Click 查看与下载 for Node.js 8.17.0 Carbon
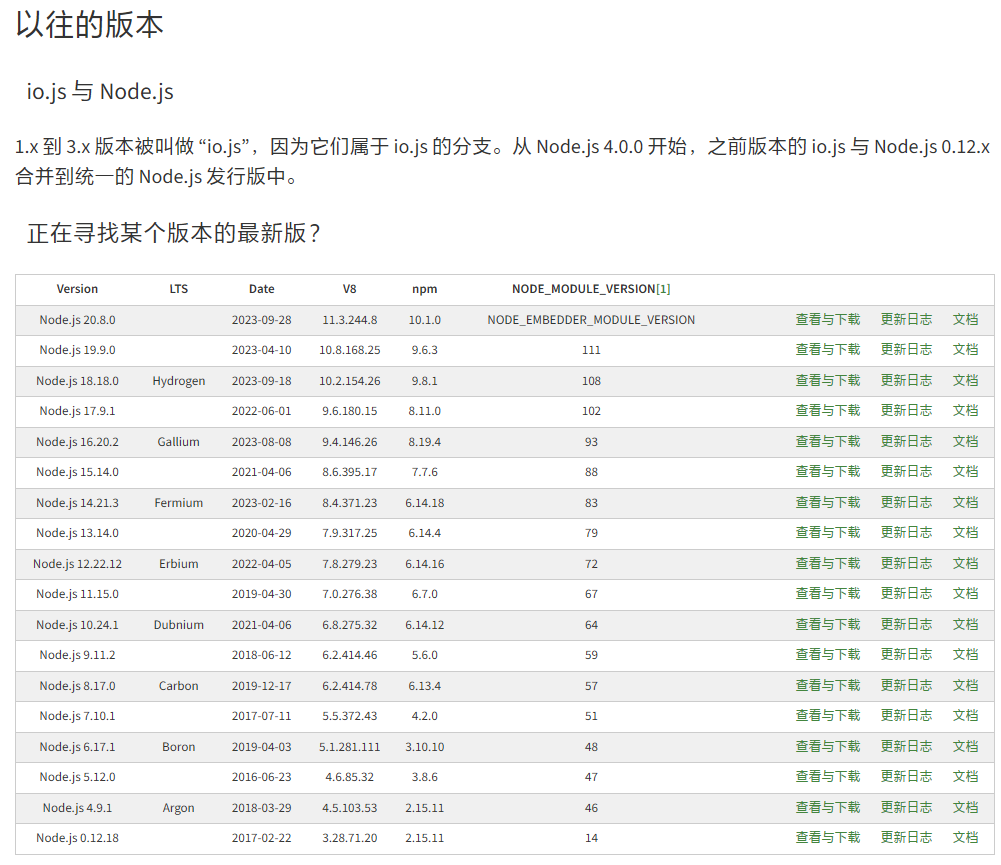This screenshot has height=865, width=1001. pos(827,685)
